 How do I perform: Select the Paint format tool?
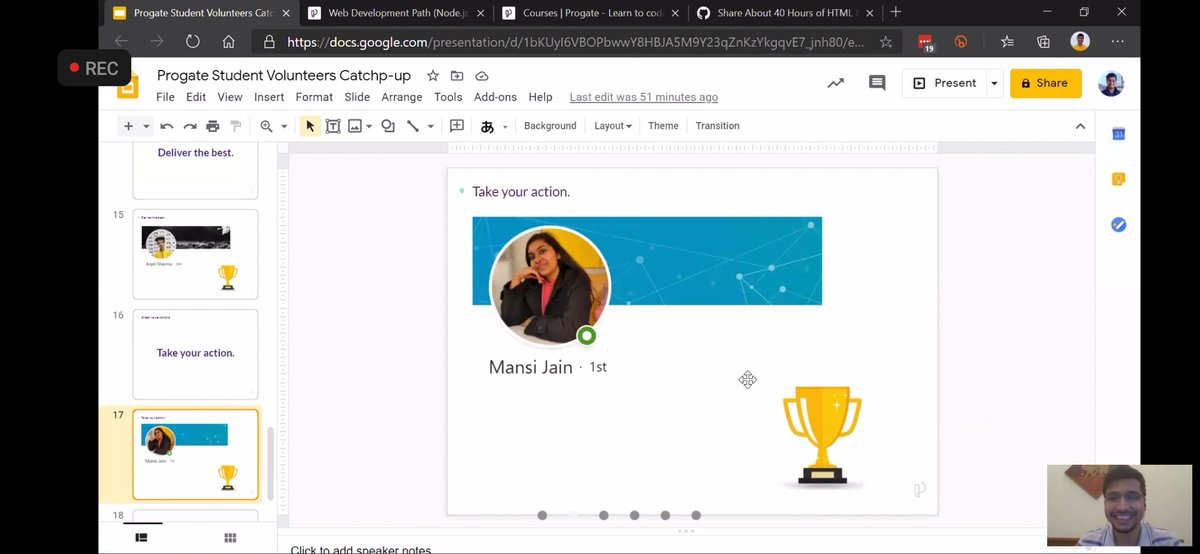pos(236,126)
